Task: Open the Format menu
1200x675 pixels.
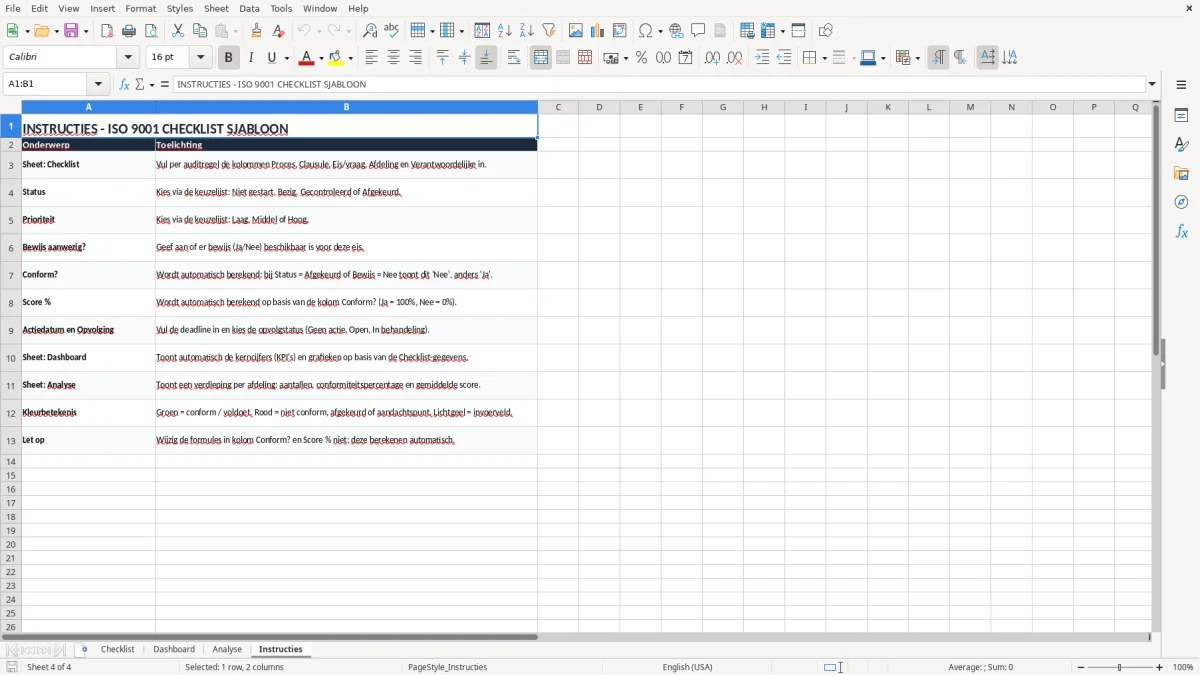Action: (141, 8)
